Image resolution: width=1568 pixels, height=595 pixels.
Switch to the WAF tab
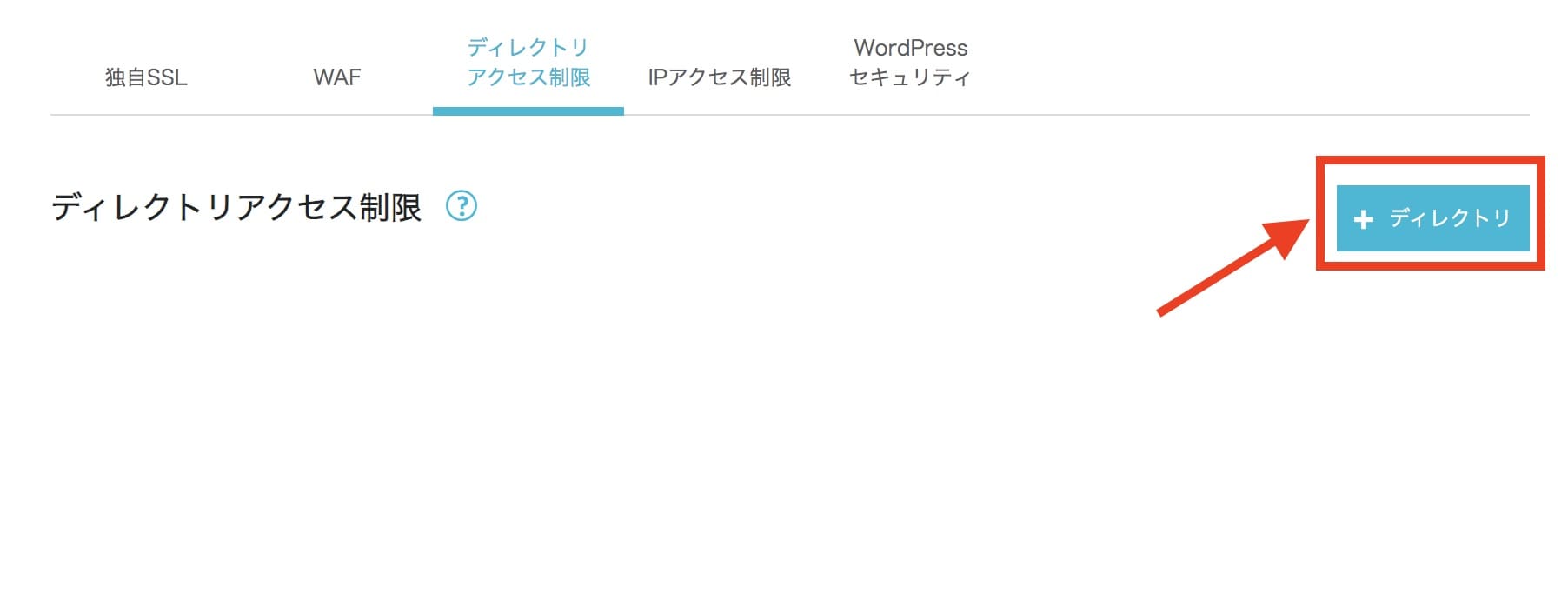point(337,77)
